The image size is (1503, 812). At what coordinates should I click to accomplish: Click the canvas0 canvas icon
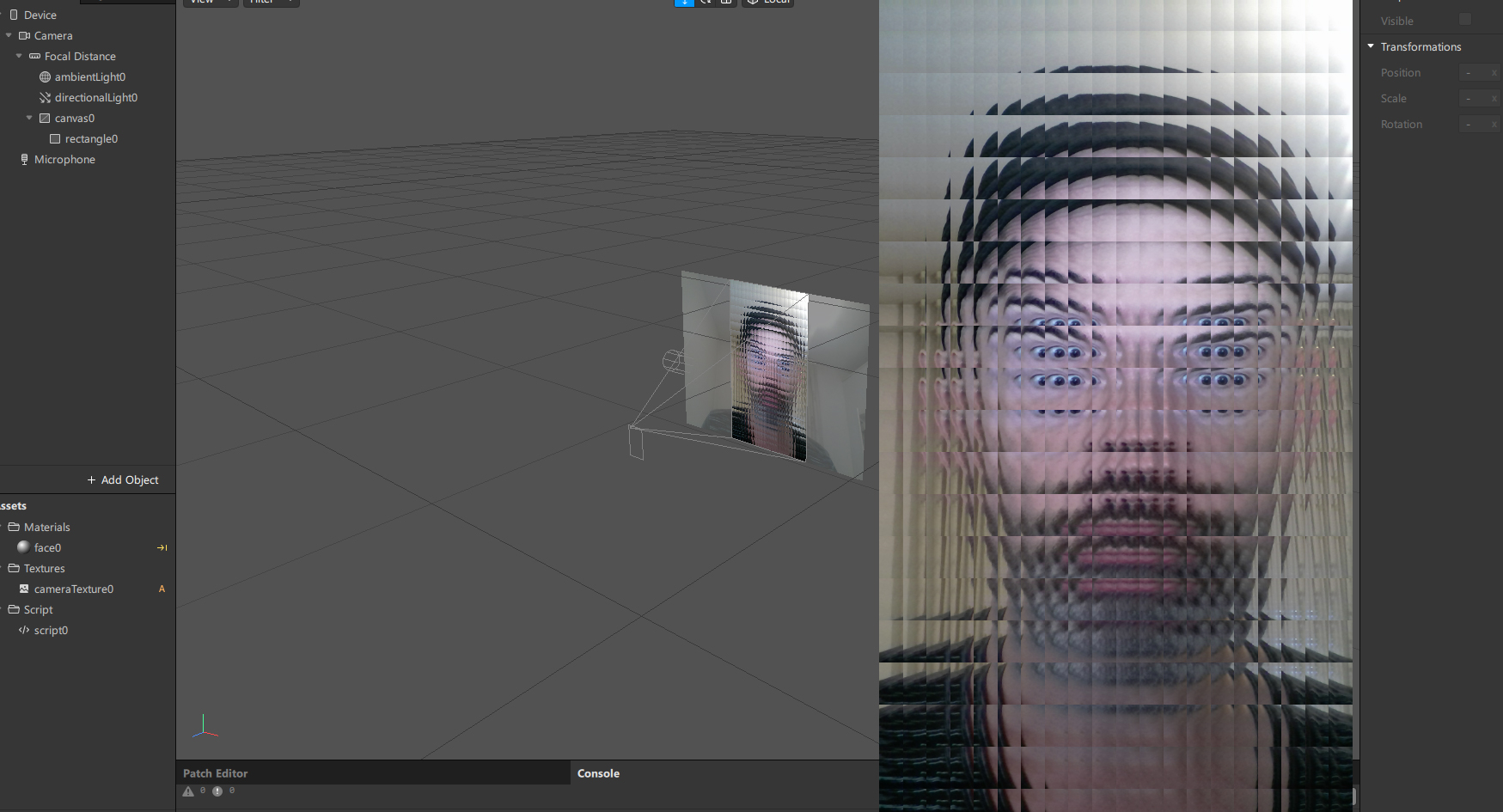45,118
